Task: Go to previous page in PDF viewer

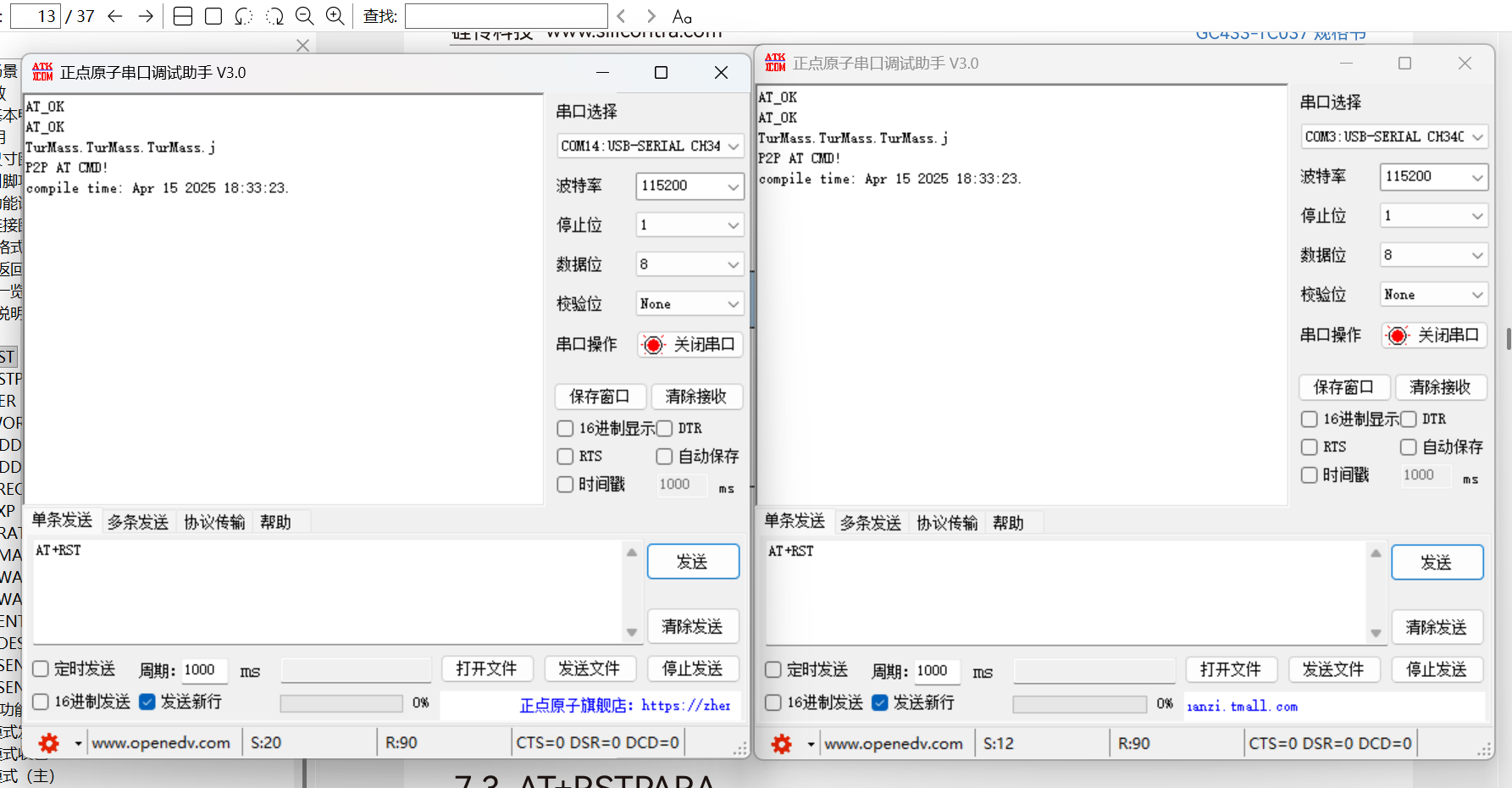Action: (x=115, y=16)
